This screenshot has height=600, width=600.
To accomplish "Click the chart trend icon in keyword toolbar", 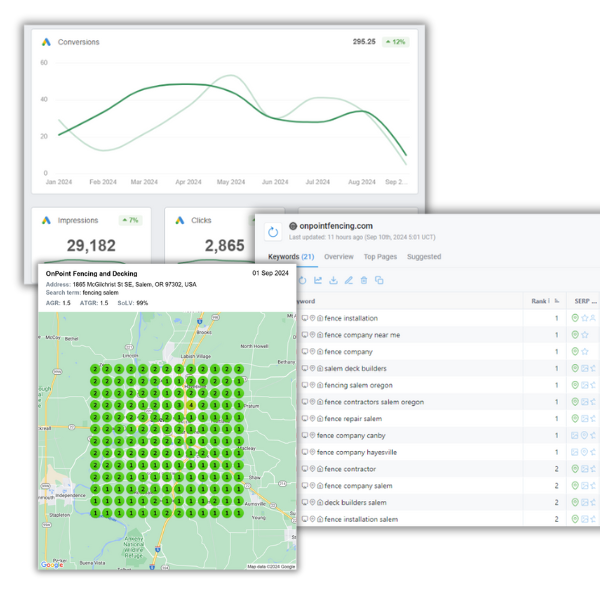I will pyautogui.click(x=318, y=280).
